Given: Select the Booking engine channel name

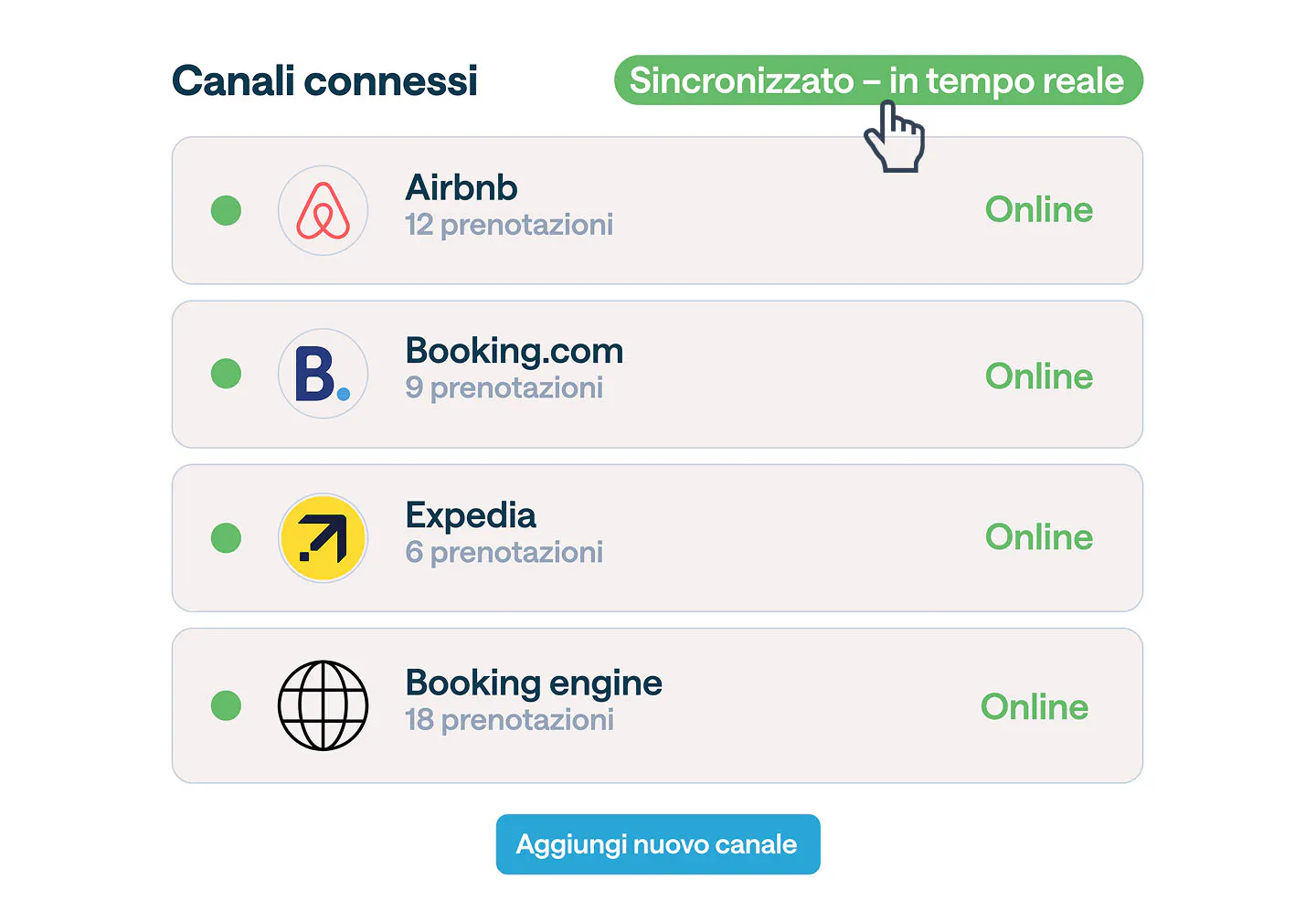Looking at the screenshot, I should coord(534,683).
